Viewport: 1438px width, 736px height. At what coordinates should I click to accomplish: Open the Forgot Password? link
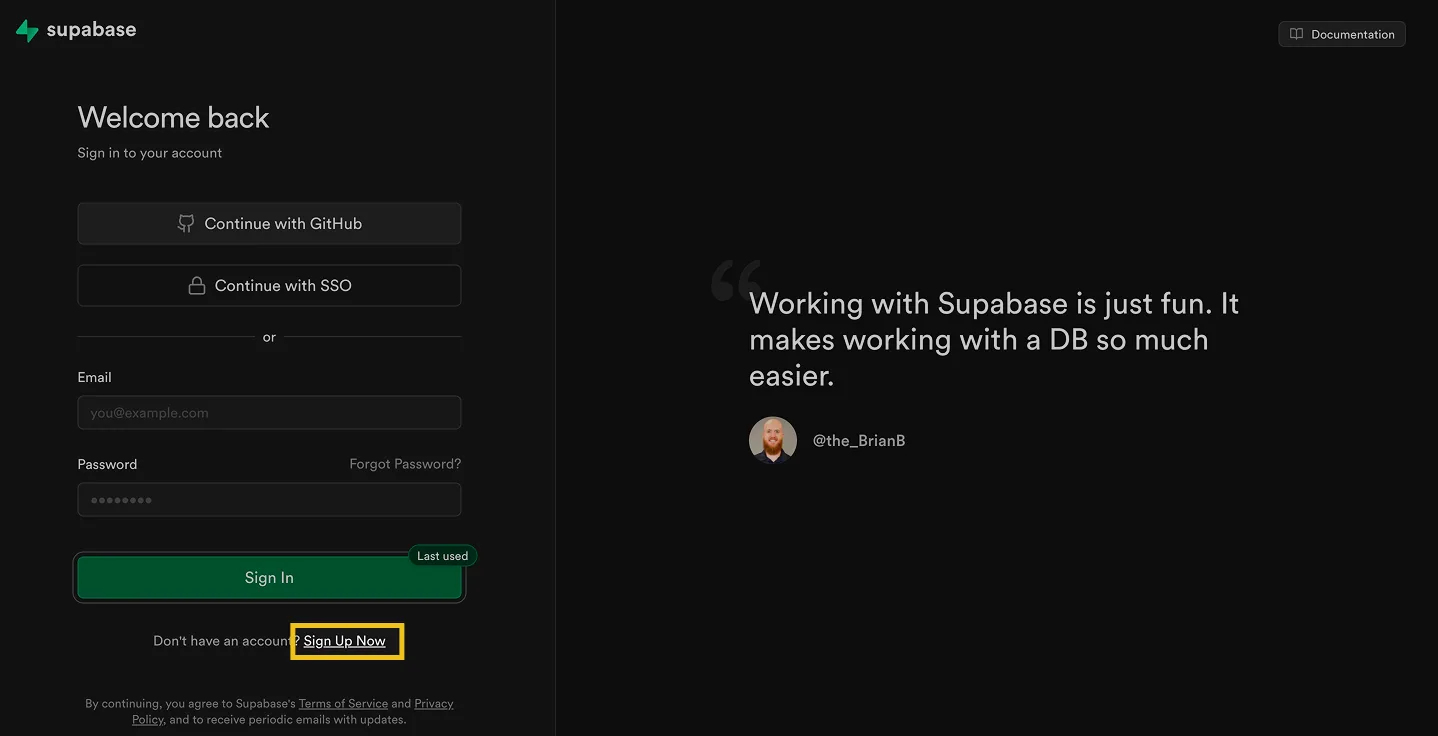(x=405, y=464)
